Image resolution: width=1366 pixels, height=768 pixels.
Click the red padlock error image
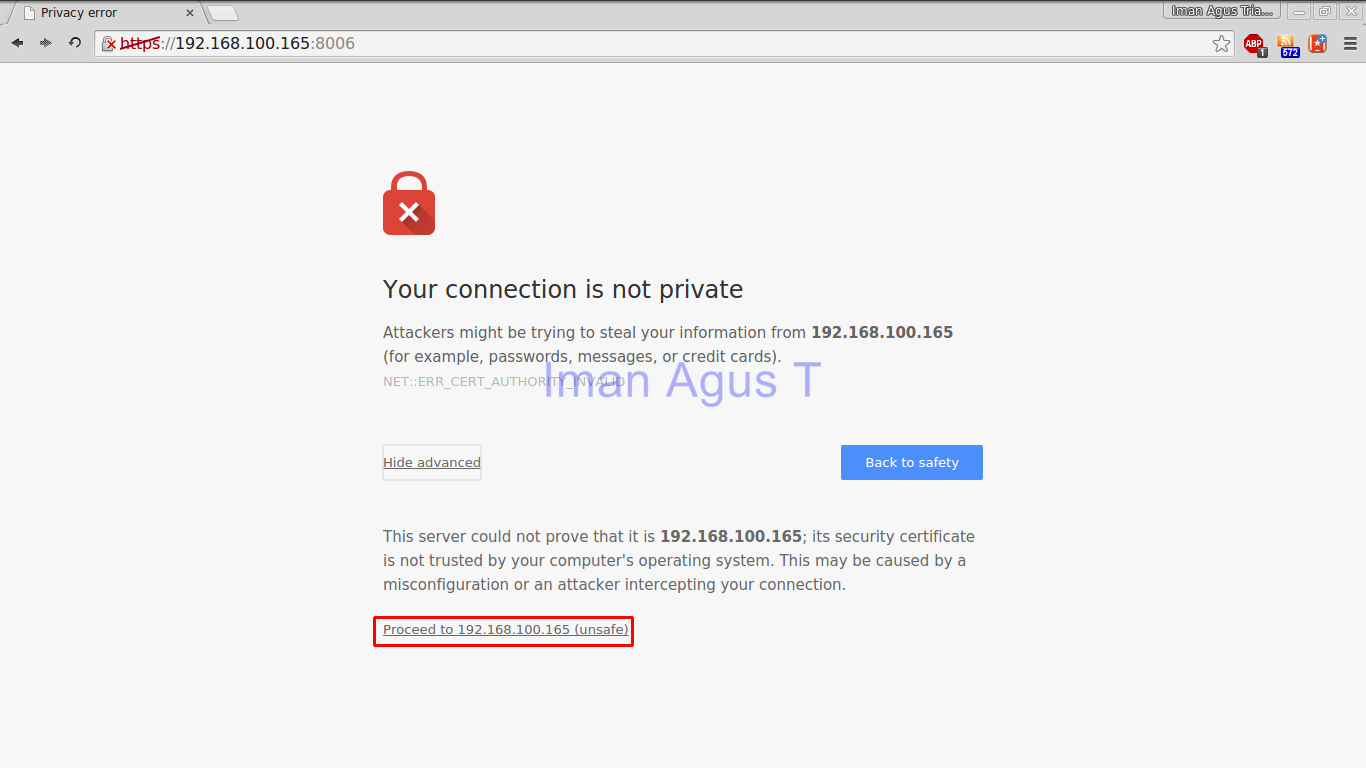408,204
